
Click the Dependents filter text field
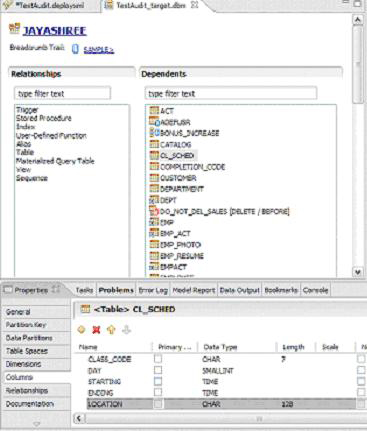tap(231, 93)
